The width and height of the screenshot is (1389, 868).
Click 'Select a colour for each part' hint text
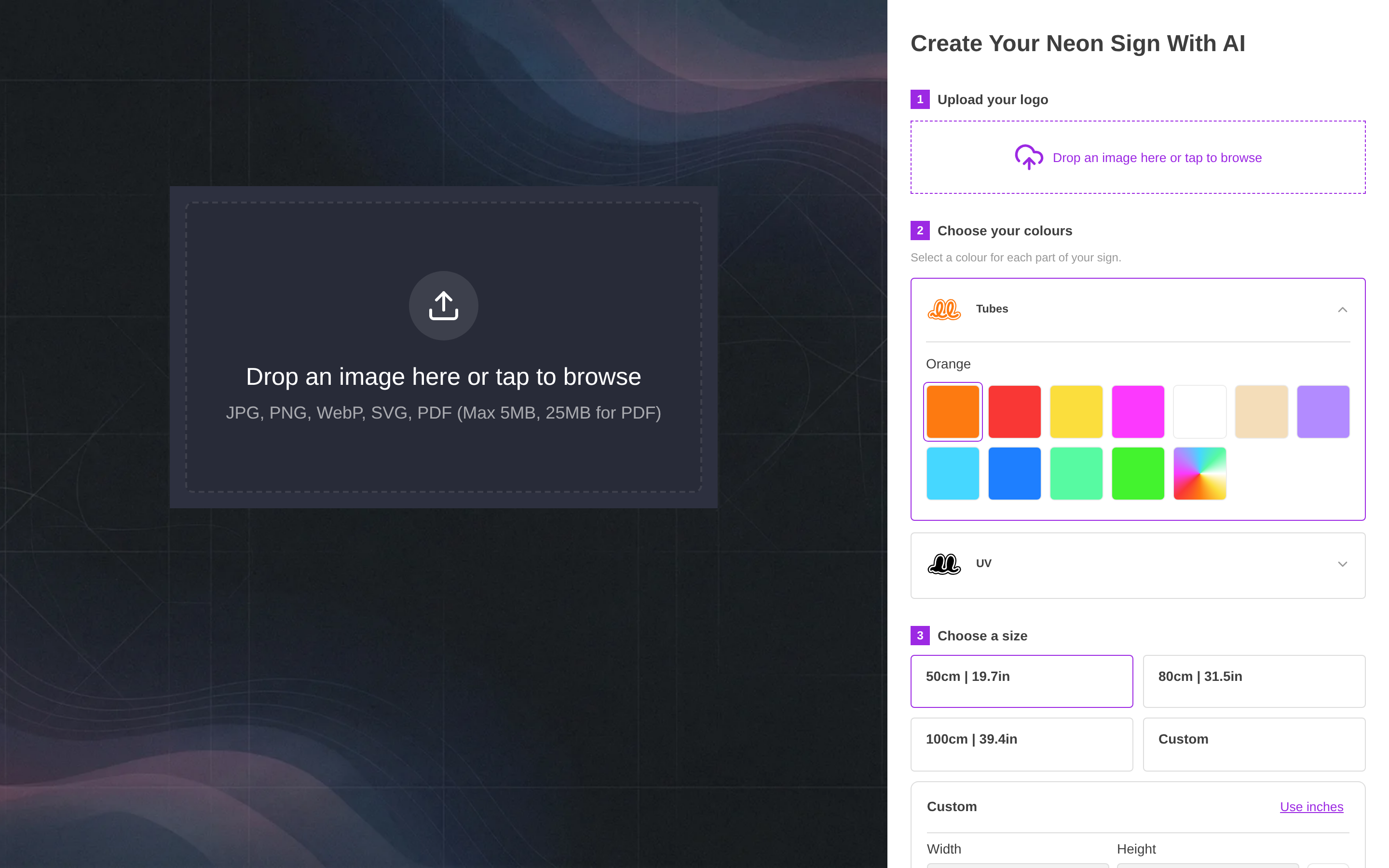click(x=1015, y=258)
